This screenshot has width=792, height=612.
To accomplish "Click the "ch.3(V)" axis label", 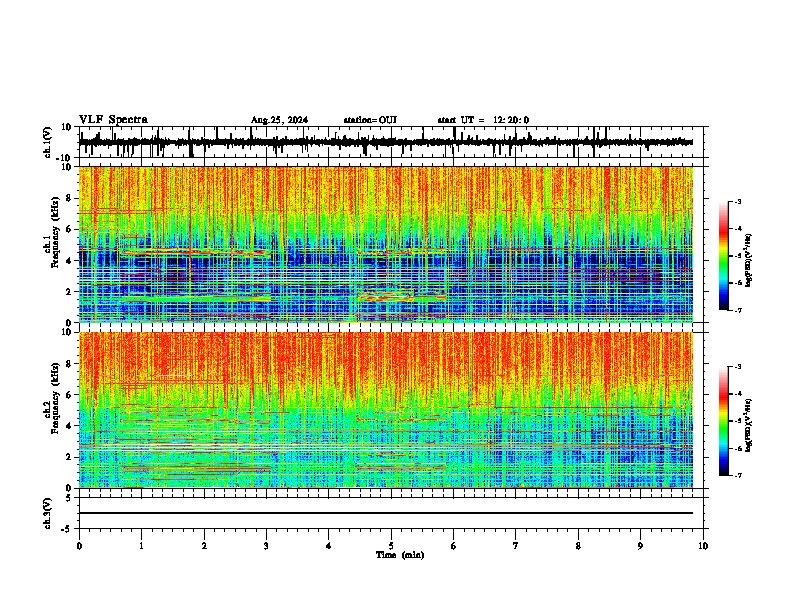I will [x=48, y=514].
